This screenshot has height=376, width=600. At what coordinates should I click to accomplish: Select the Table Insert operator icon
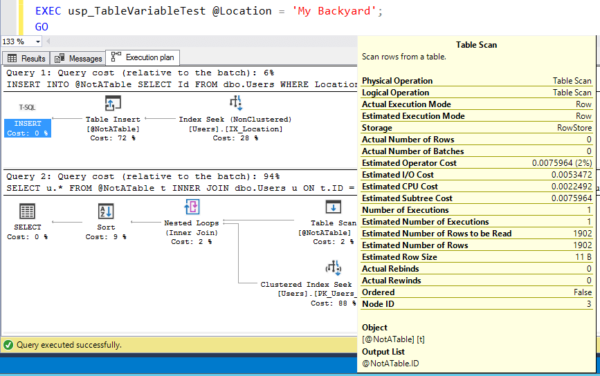[x=113, y=103]
